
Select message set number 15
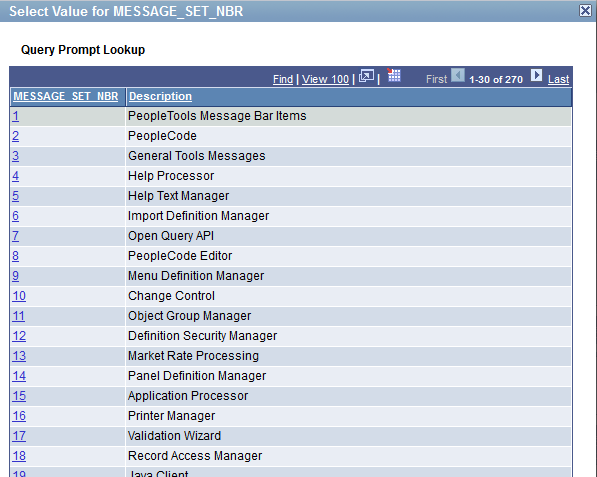19,396
